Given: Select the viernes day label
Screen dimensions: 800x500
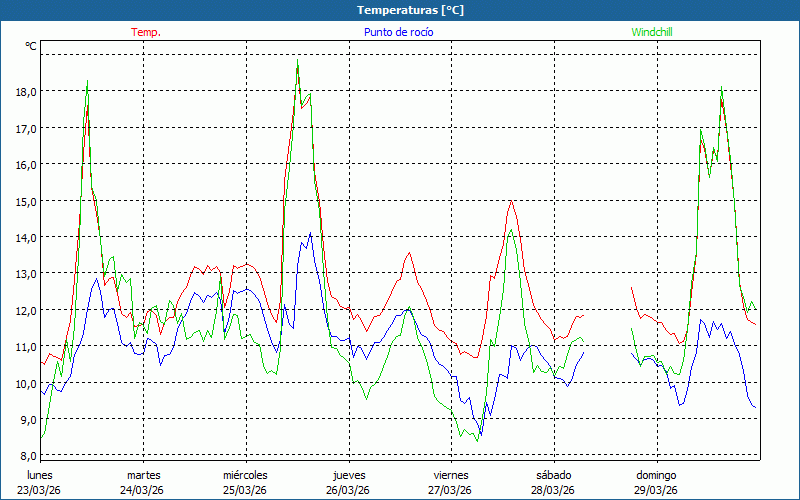Looking at the screenshot, I should [x=451, y=475].
